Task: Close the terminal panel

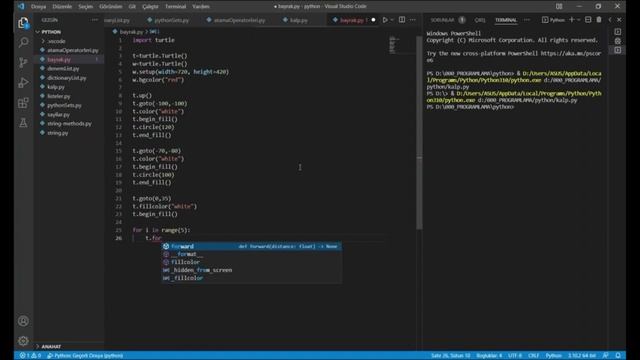Action: point(619,20)
